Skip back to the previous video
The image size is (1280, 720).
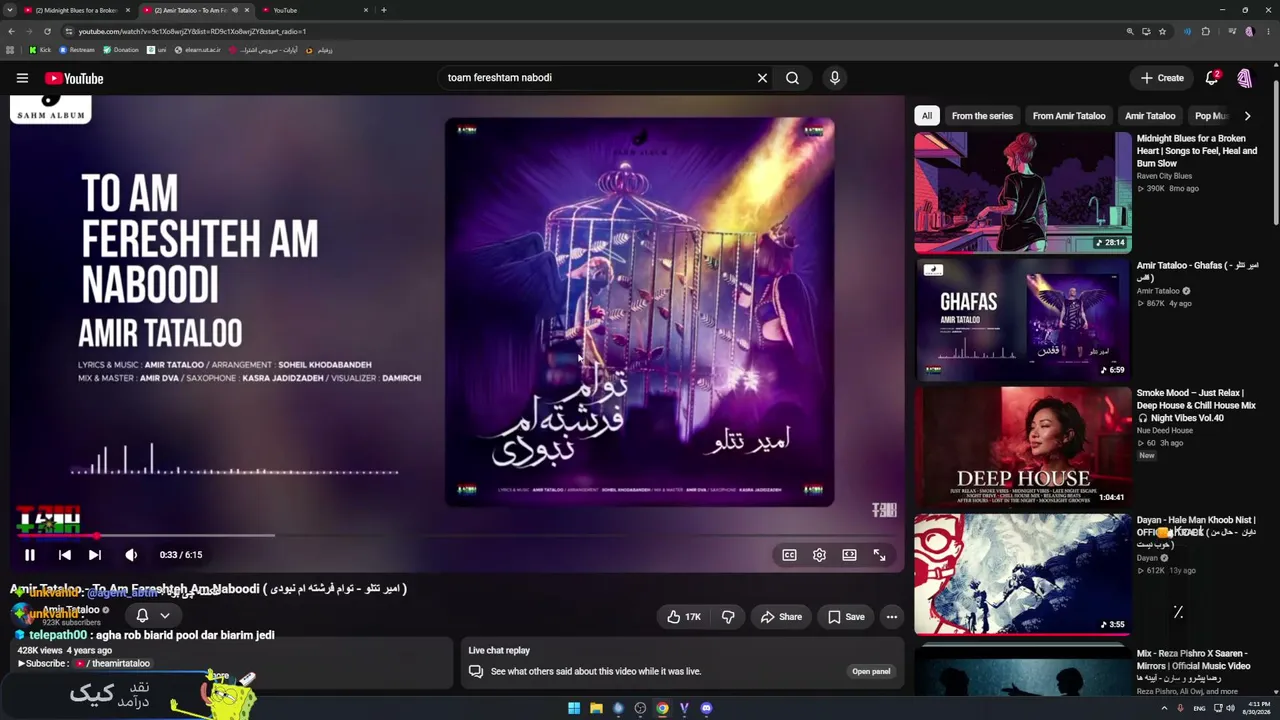(64, 555)
